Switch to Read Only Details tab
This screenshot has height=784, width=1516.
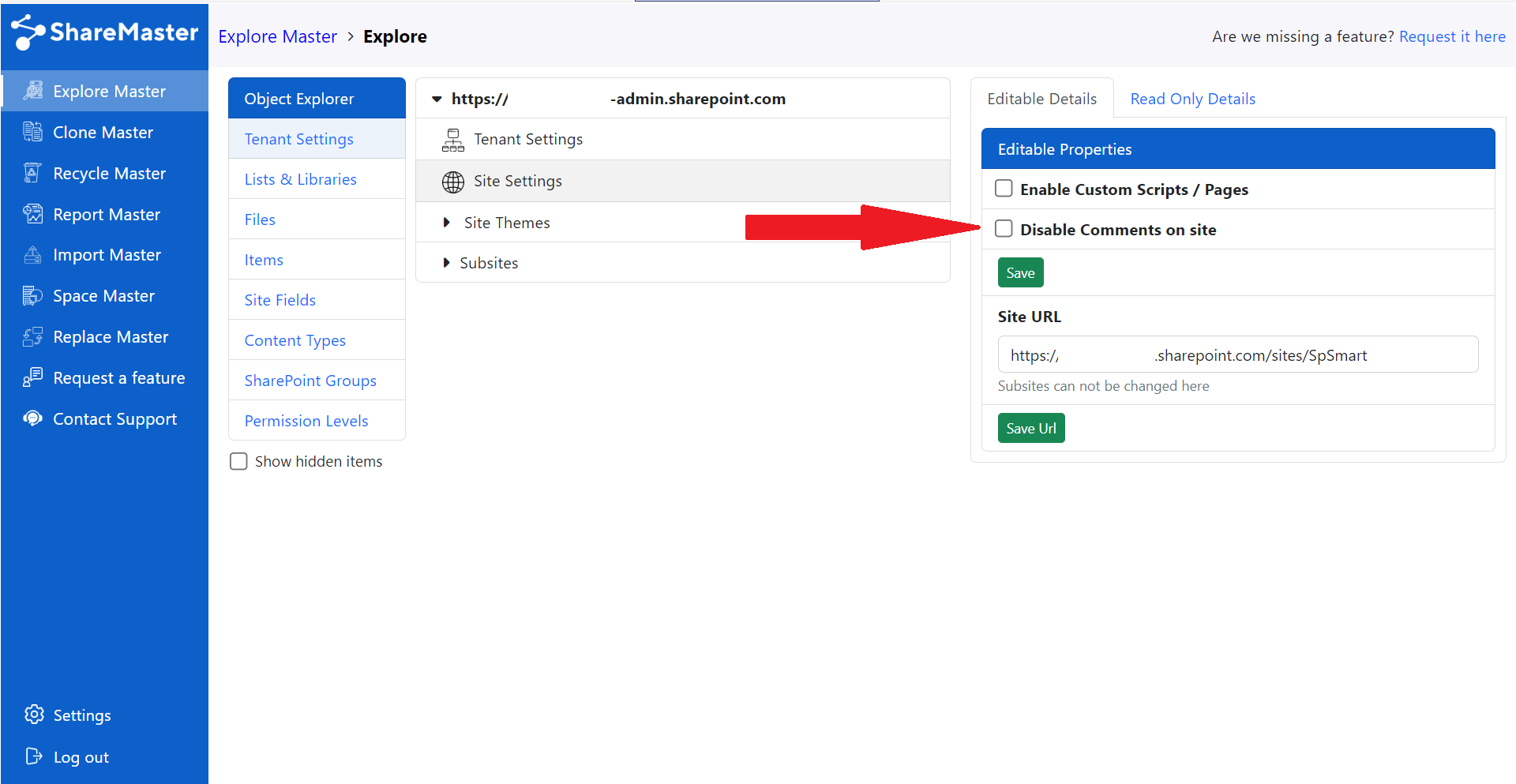1192,99
